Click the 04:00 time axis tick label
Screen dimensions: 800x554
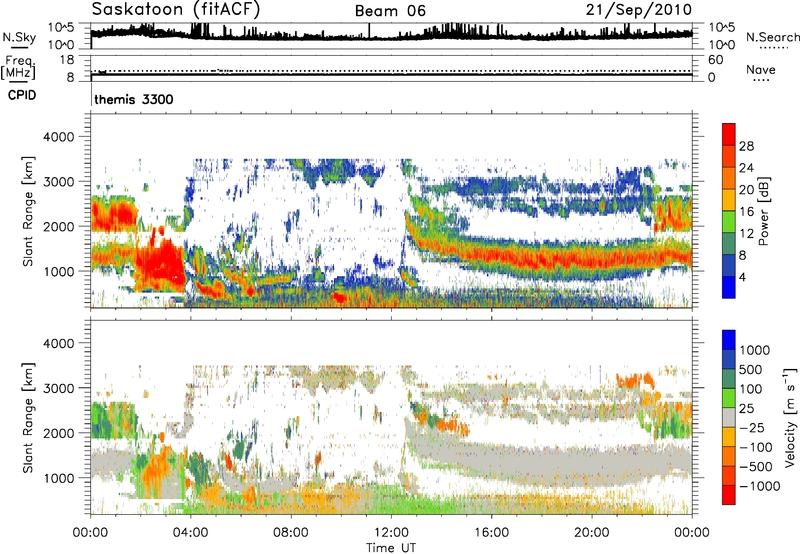click(x=190, y=533)
